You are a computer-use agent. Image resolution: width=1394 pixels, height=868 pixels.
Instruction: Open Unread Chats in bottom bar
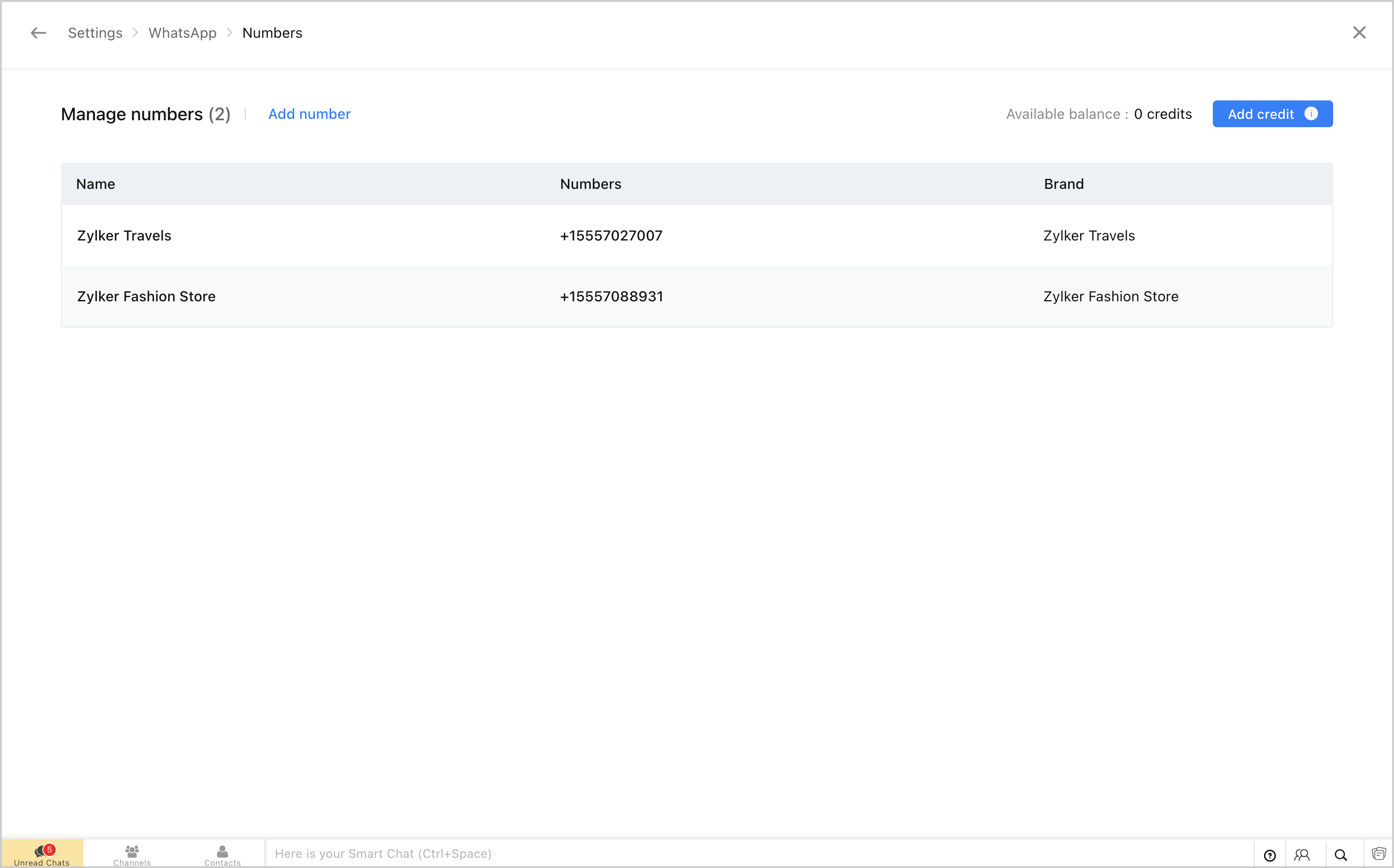pyautogui.click(x=42, y=854)
